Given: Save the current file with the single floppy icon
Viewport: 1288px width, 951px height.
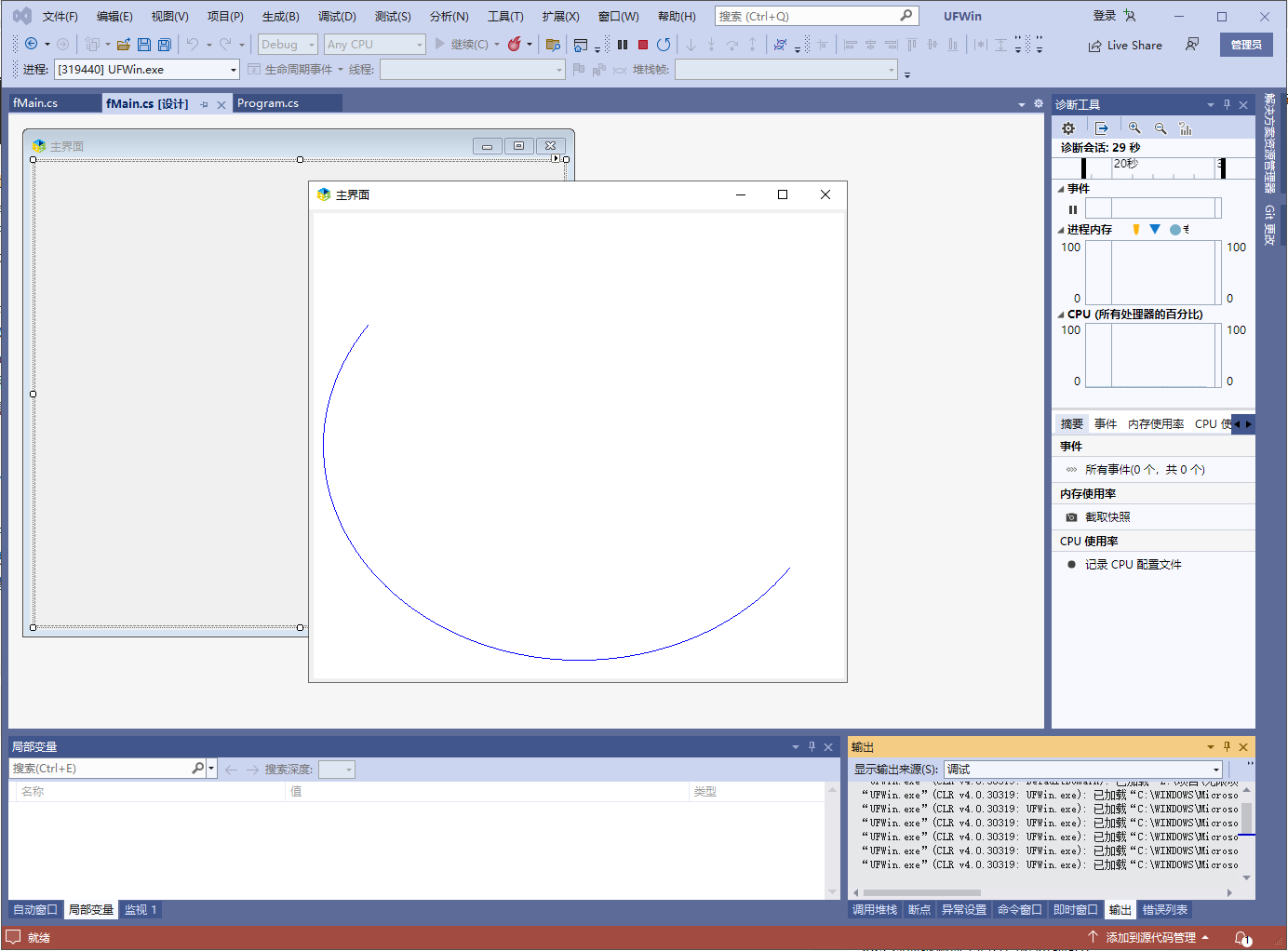Looking at the screenshot, I should coord(144,44).
